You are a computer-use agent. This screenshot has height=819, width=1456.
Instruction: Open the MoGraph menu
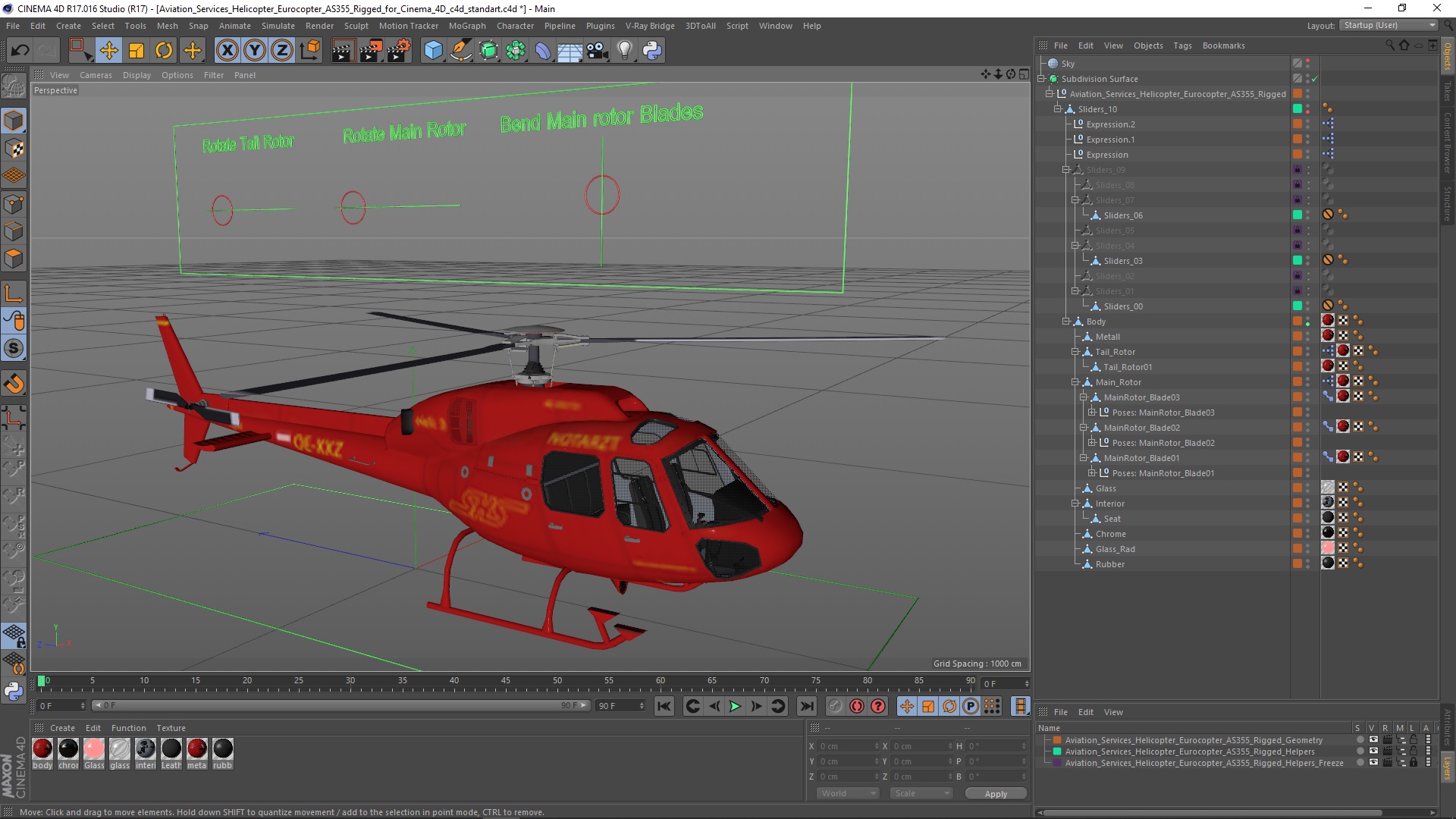coord(466,26)
